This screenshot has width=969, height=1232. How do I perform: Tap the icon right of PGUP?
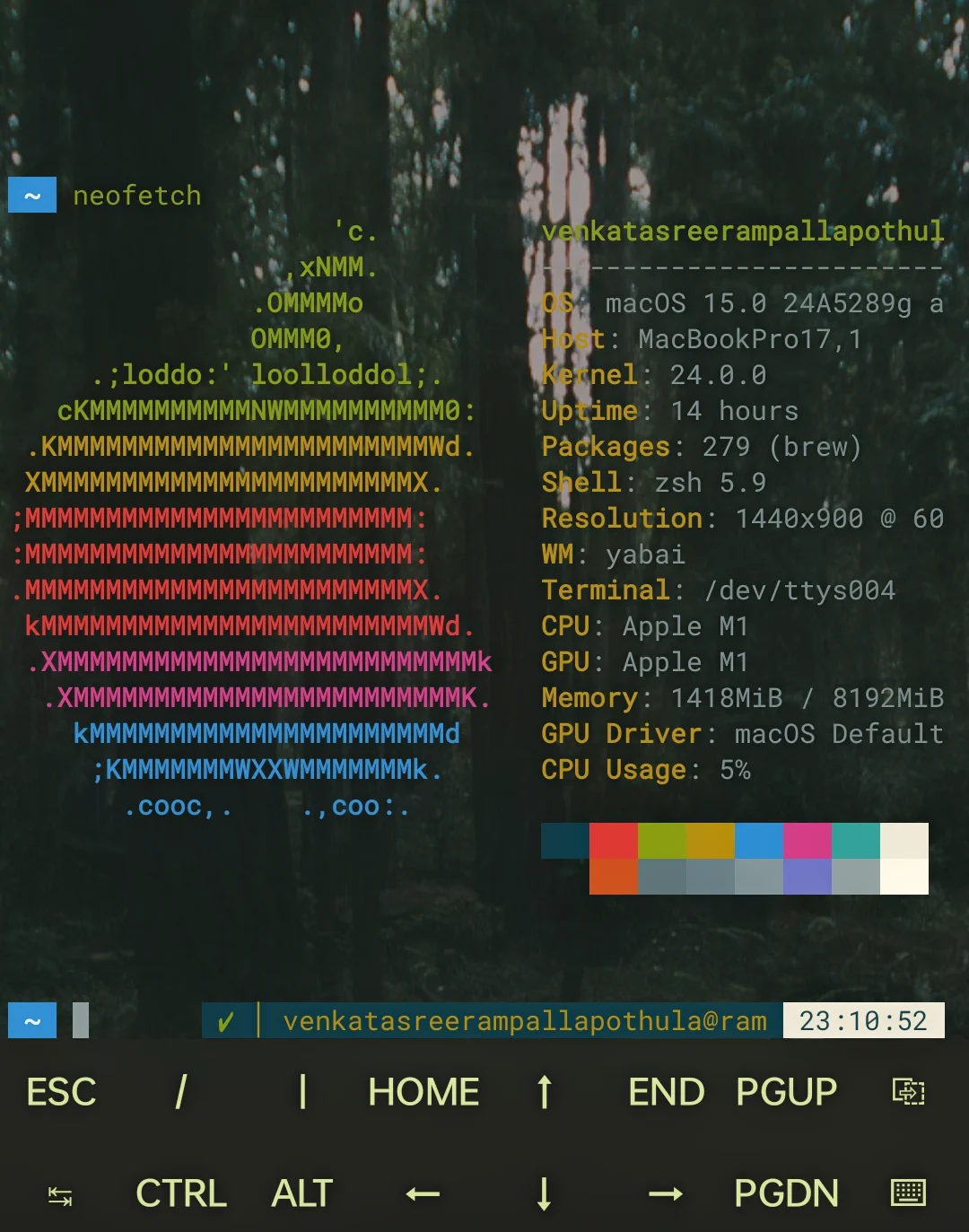[907, 1091]
